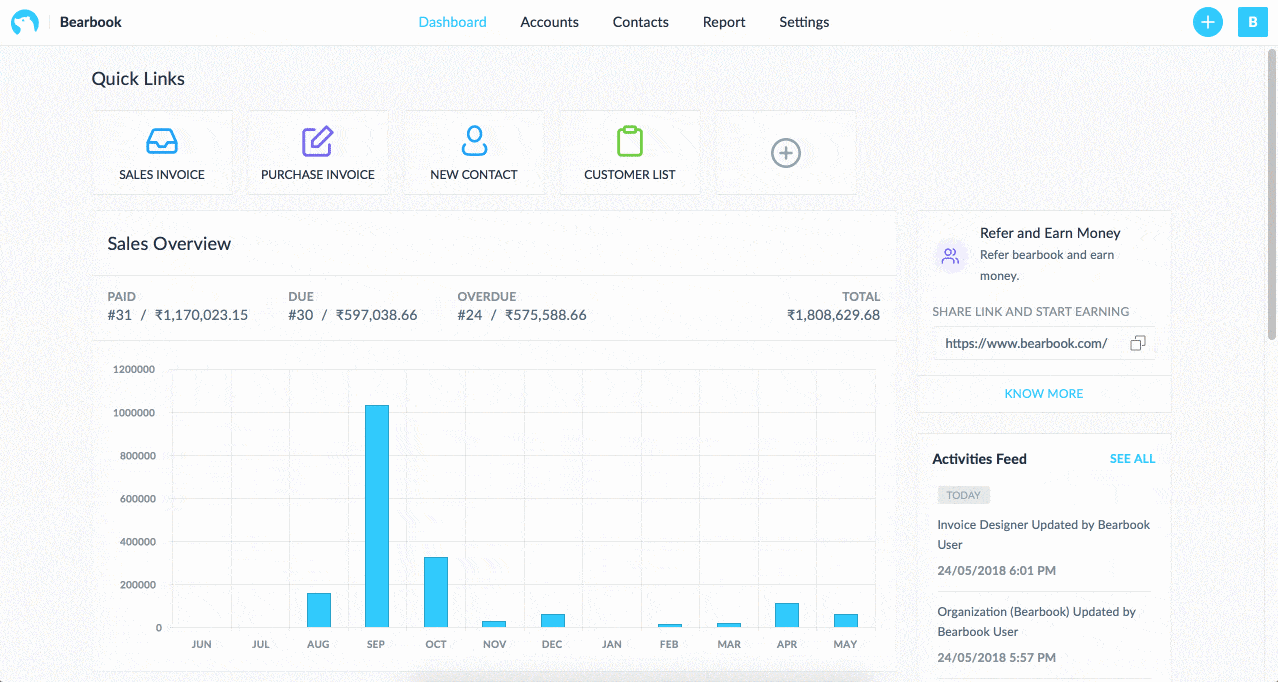Copy the referral link with copy icon
1278x682 pixels.
tap(1138, 343)
